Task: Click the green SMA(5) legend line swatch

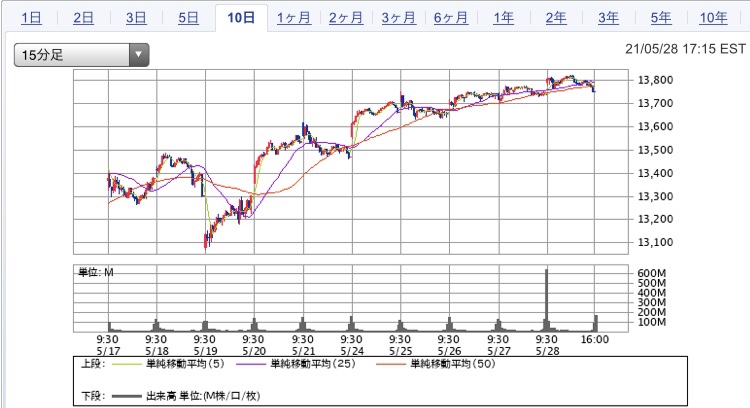Action: pyautogui.click(x=127, y=364)
